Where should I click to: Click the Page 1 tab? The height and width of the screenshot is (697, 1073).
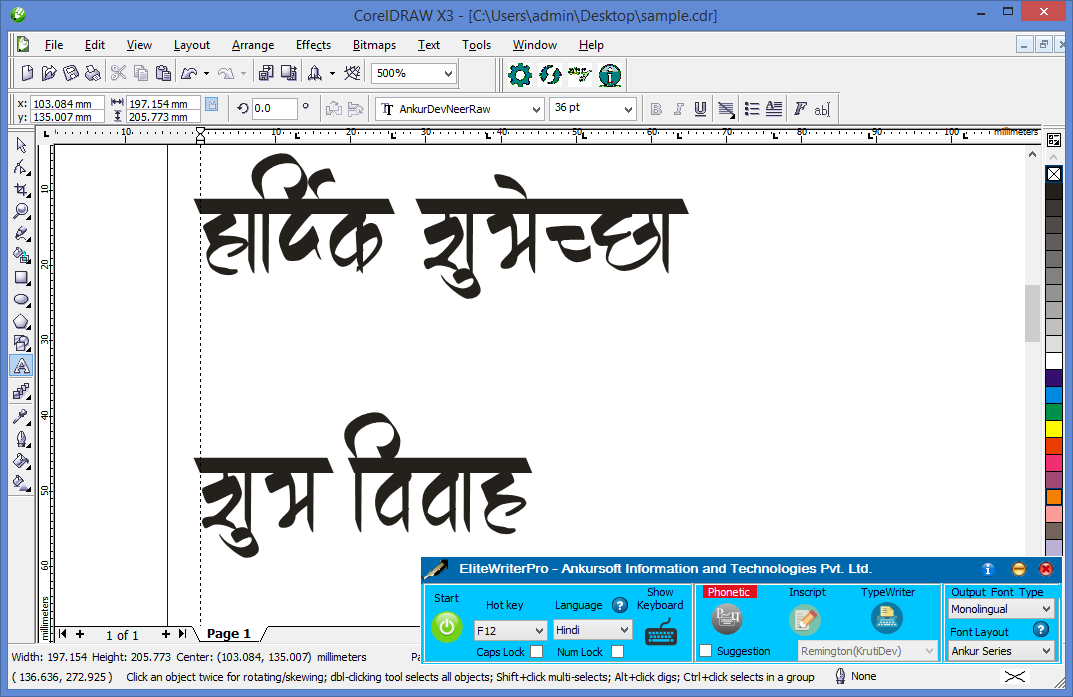pyautogui.click(x=228, y=633)
